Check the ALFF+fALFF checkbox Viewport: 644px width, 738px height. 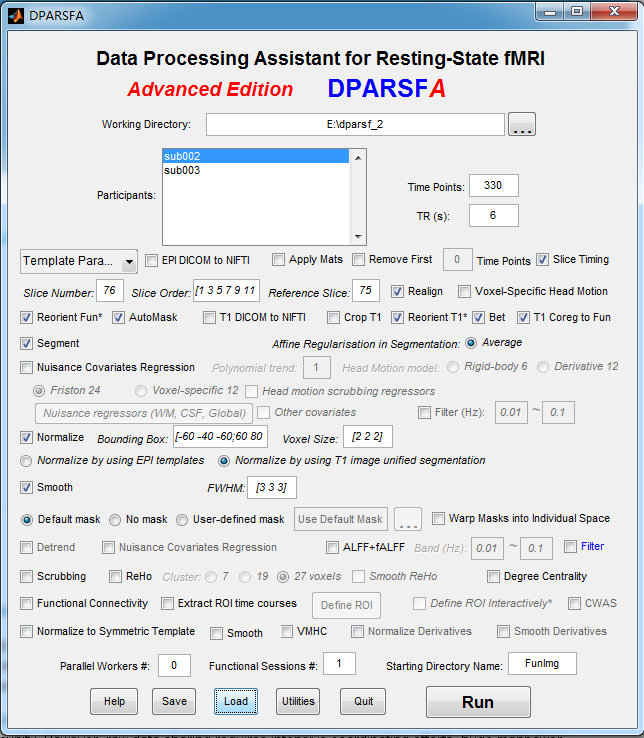(332, 547)
